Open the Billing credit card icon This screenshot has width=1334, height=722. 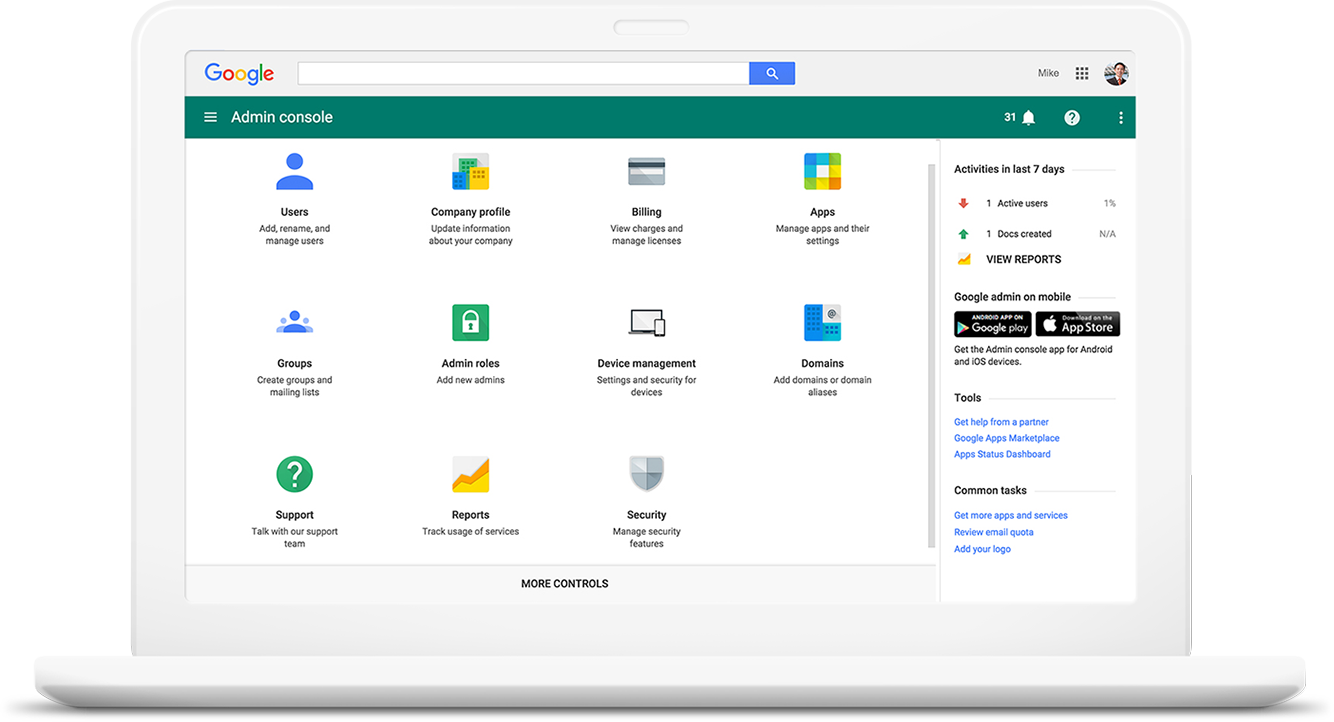click(x=646, y=170)
